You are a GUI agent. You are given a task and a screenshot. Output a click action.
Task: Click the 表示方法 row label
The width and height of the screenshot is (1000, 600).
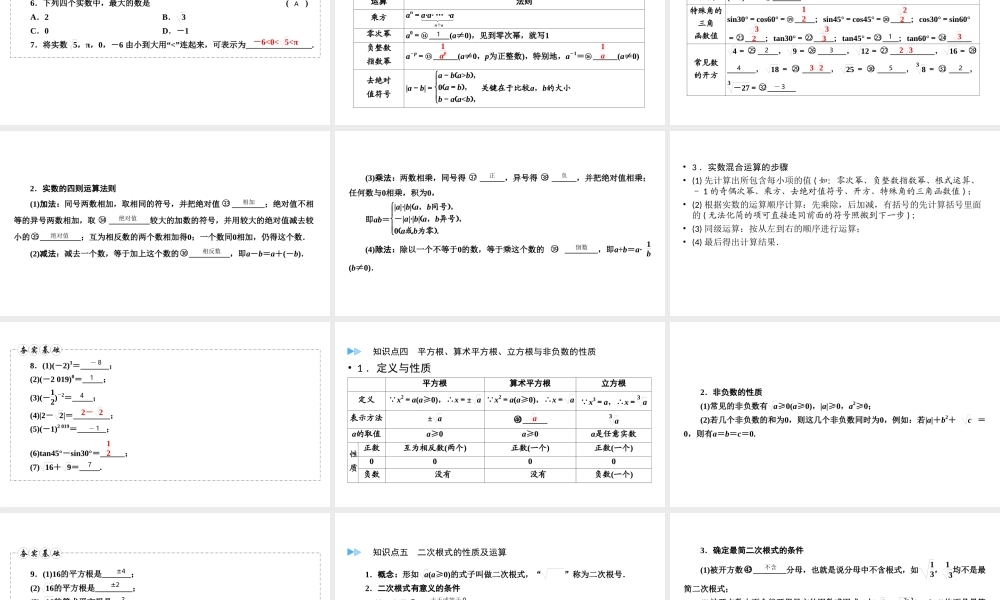[366, 418]
